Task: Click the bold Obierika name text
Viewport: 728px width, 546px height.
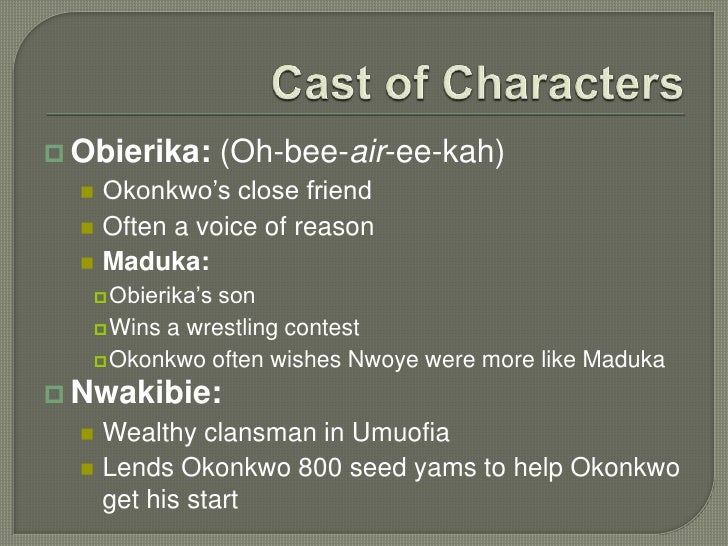Action: click(x=141, y=151)
